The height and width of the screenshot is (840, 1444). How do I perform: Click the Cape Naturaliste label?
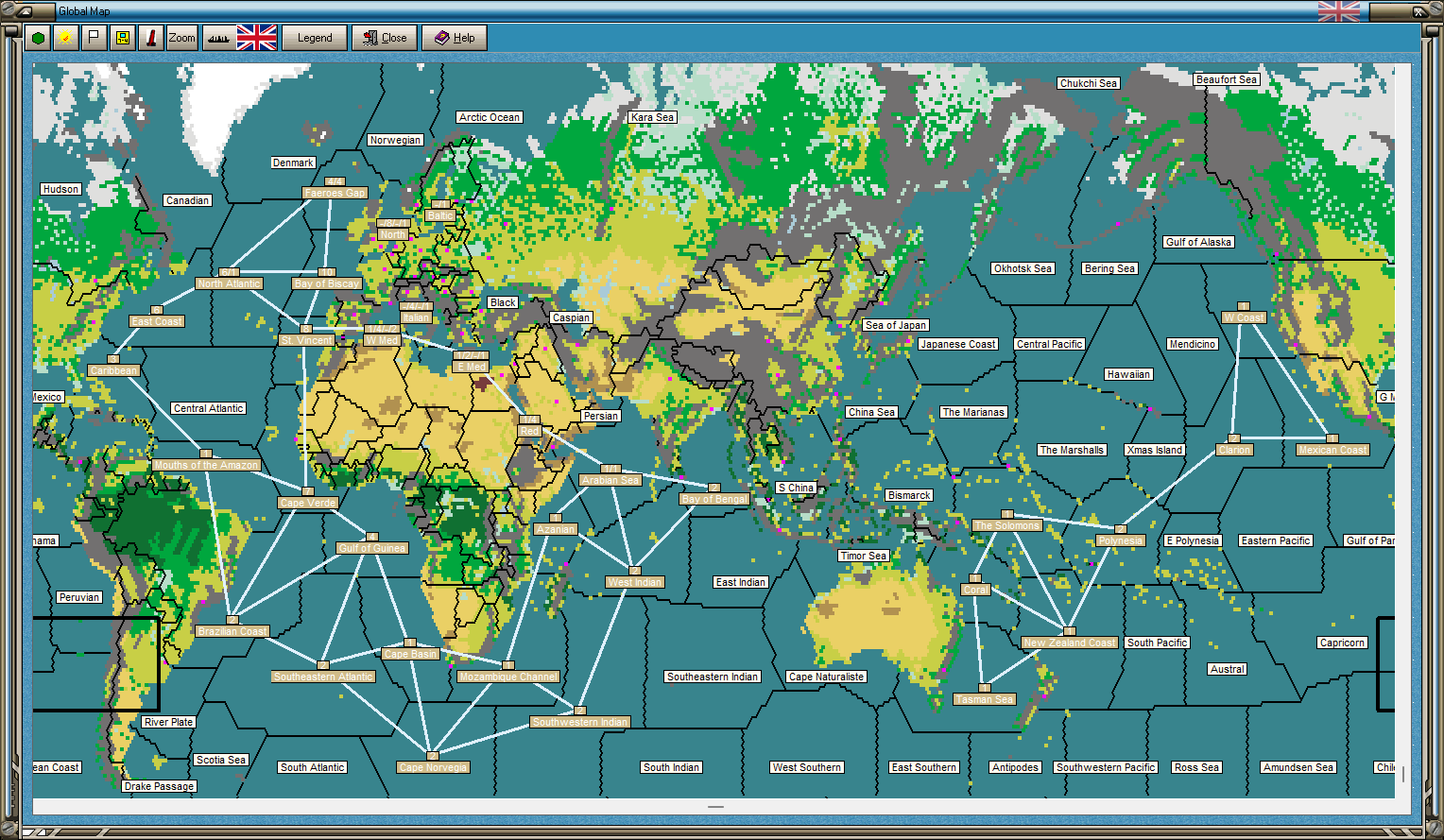click(x=826, y=677)
